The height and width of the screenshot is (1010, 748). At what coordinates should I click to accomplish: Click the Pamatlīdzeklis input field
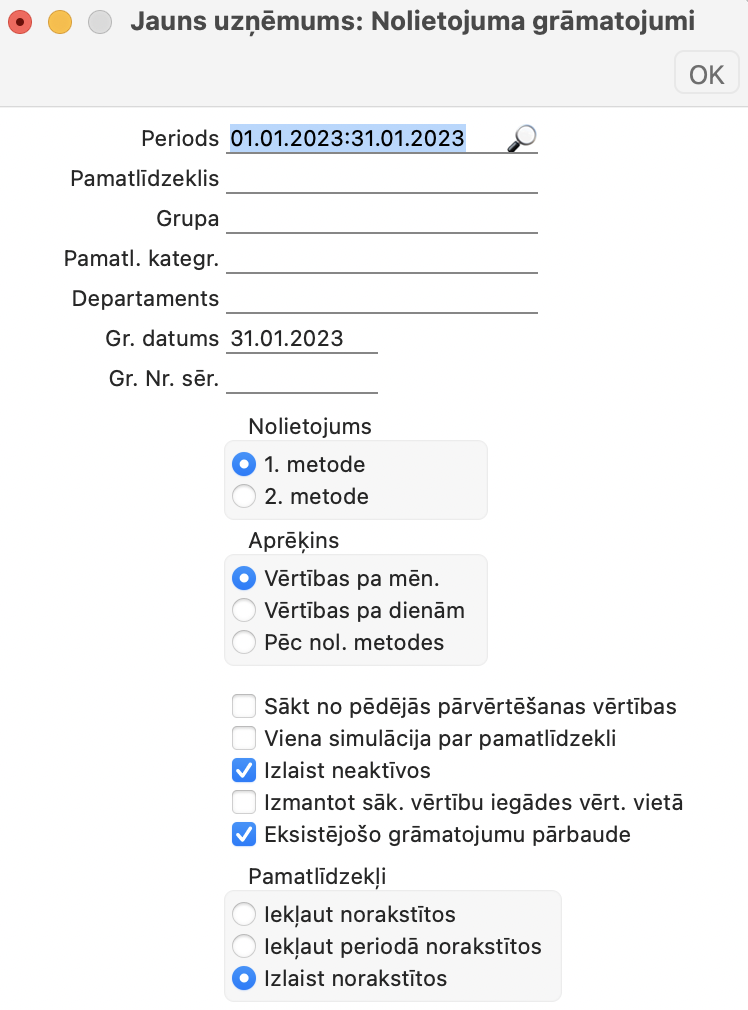[x=382, y=179]
